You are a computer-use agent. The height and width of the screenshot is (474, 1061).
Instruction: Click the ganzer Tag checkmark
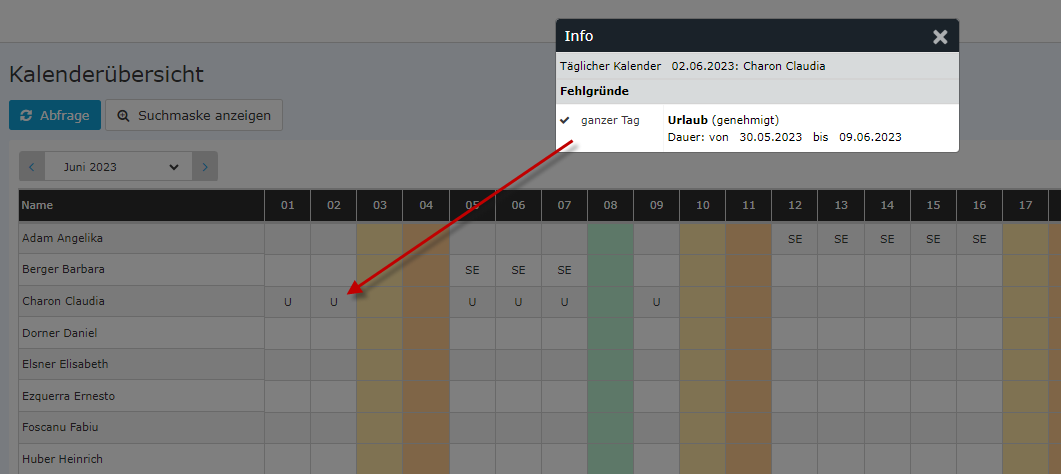[x=565, y=120]
